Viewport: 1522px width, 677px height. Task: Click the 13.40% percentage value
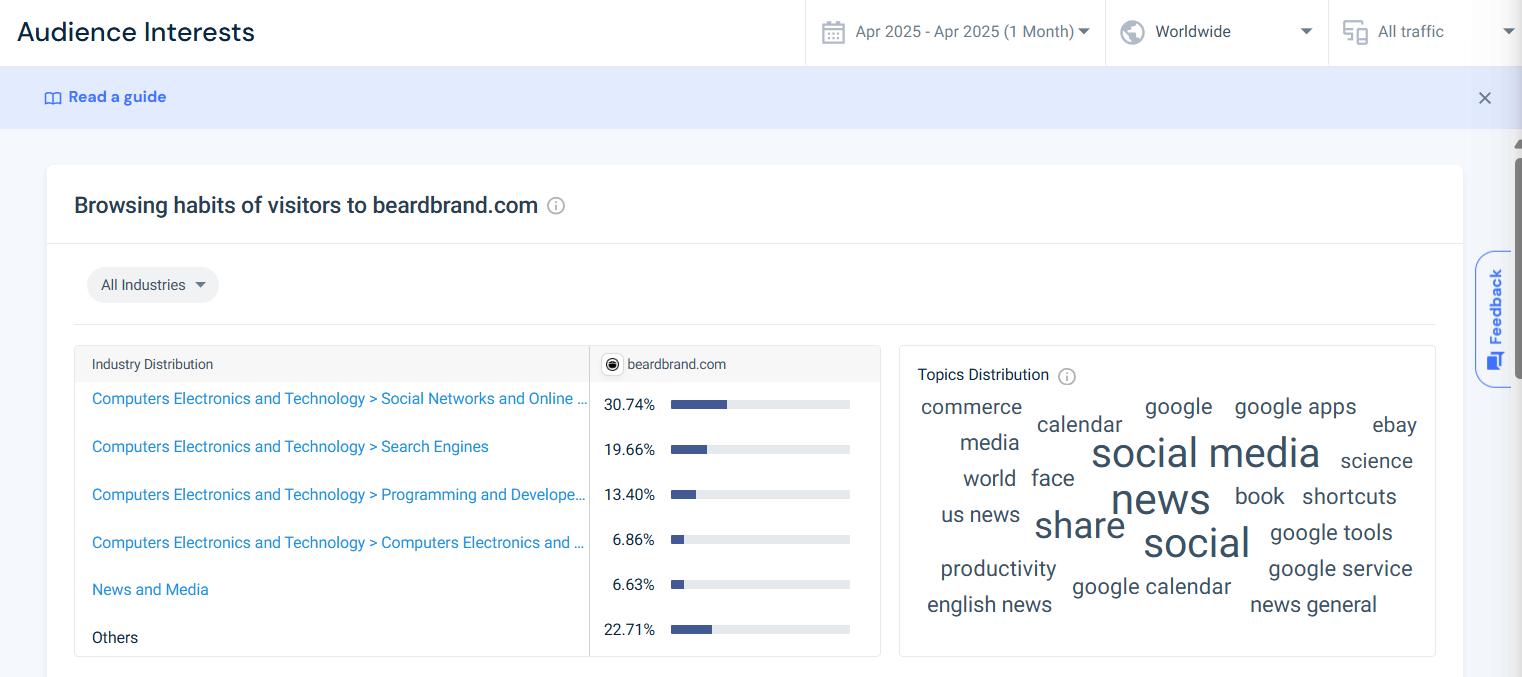(629, 495)
